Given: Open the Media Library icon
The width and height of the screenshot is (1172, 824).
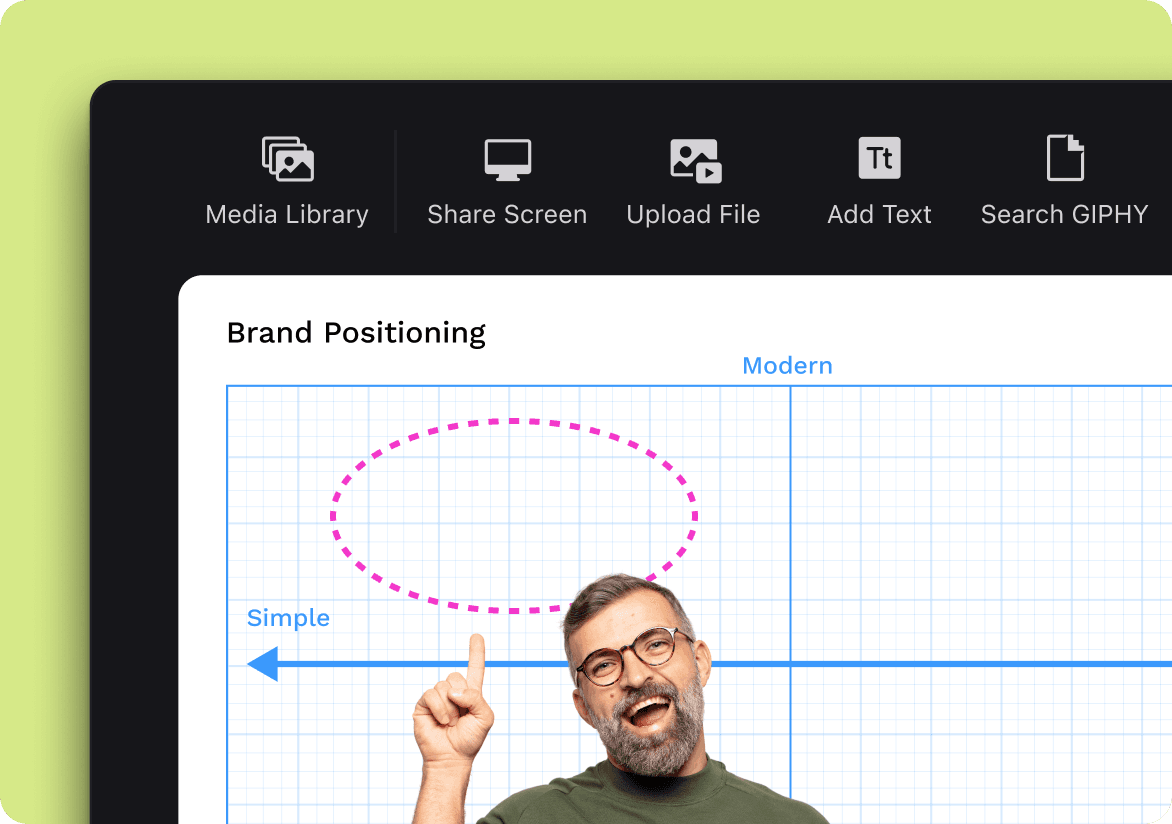Looking at the screenshot, I should (x=288, y=159).
